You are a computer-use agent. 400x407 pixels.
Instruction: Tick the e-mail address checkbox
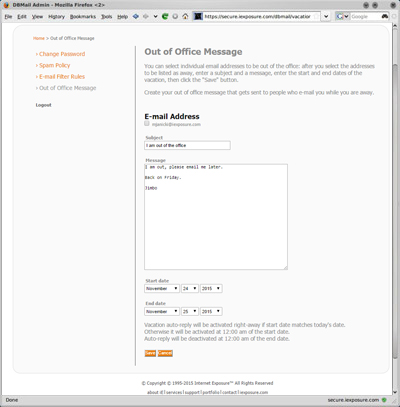tap(147, 123)
